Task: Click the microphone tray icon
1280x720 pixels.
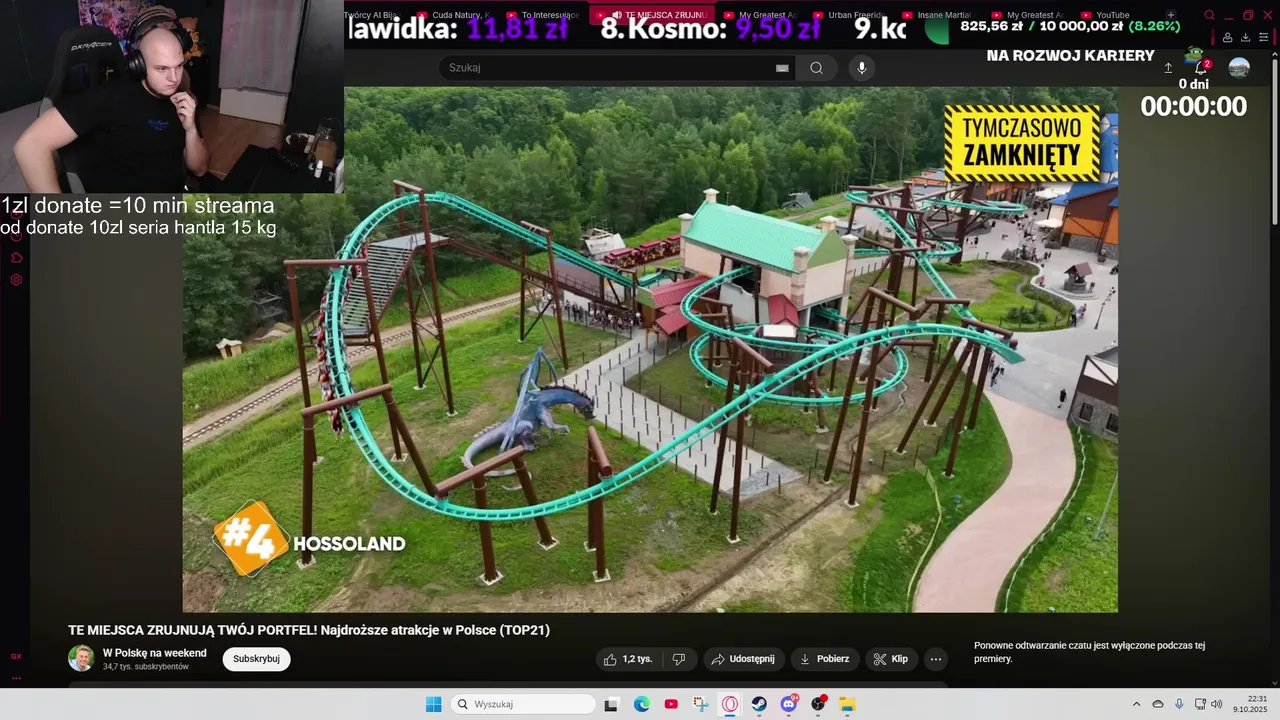Action: (1179, 704)
